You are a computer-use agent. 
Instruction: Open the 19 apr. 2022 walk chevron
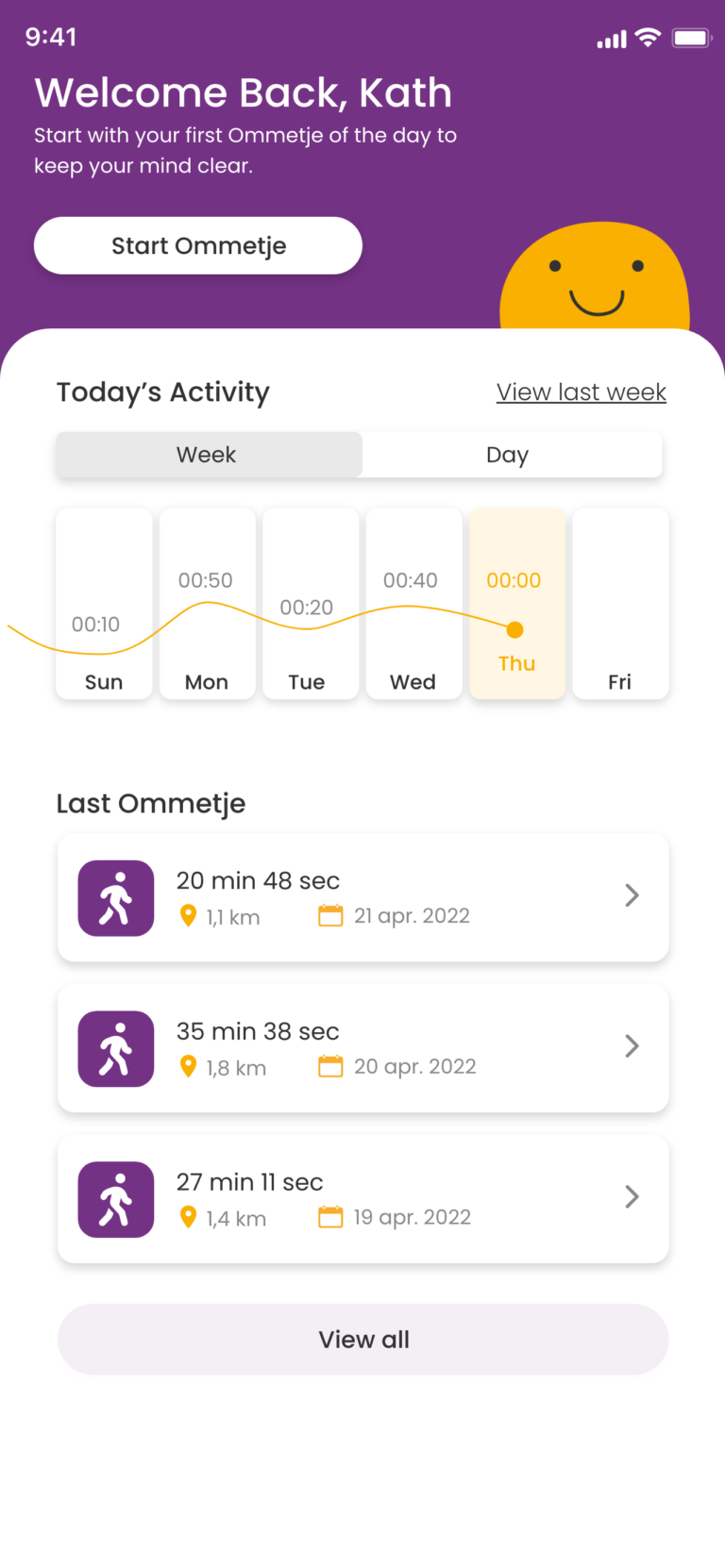(x=632, y=1196)
